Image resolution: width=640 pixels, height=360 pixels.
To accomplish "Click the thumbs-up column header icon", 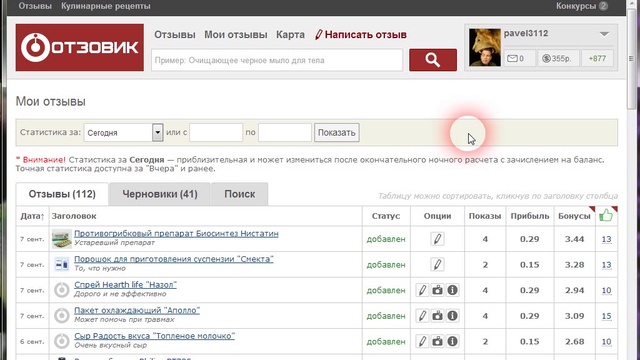I will coord(606,216).
